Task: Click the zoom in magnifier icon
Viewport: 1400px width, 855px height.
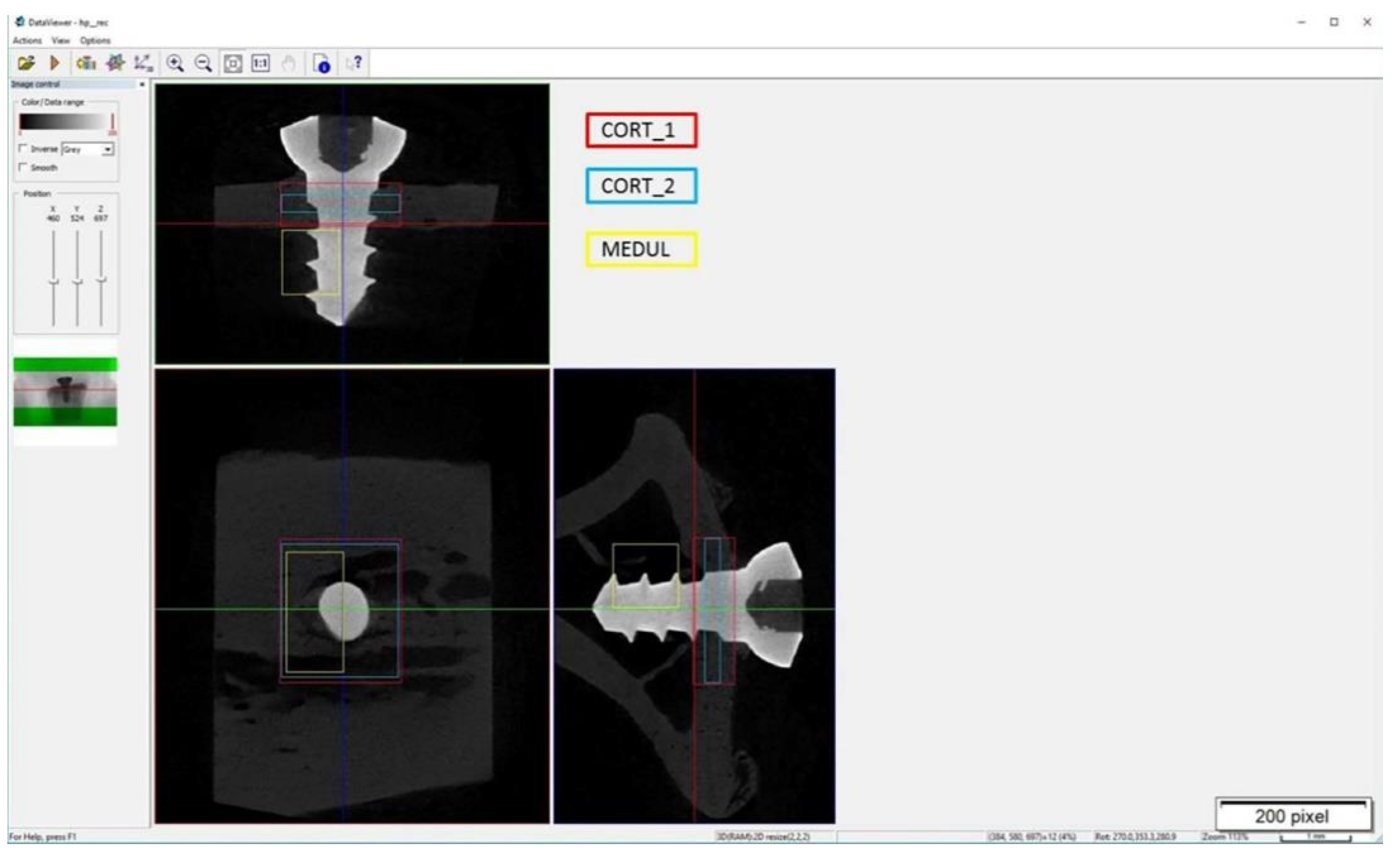Action: tap(175, 63)
